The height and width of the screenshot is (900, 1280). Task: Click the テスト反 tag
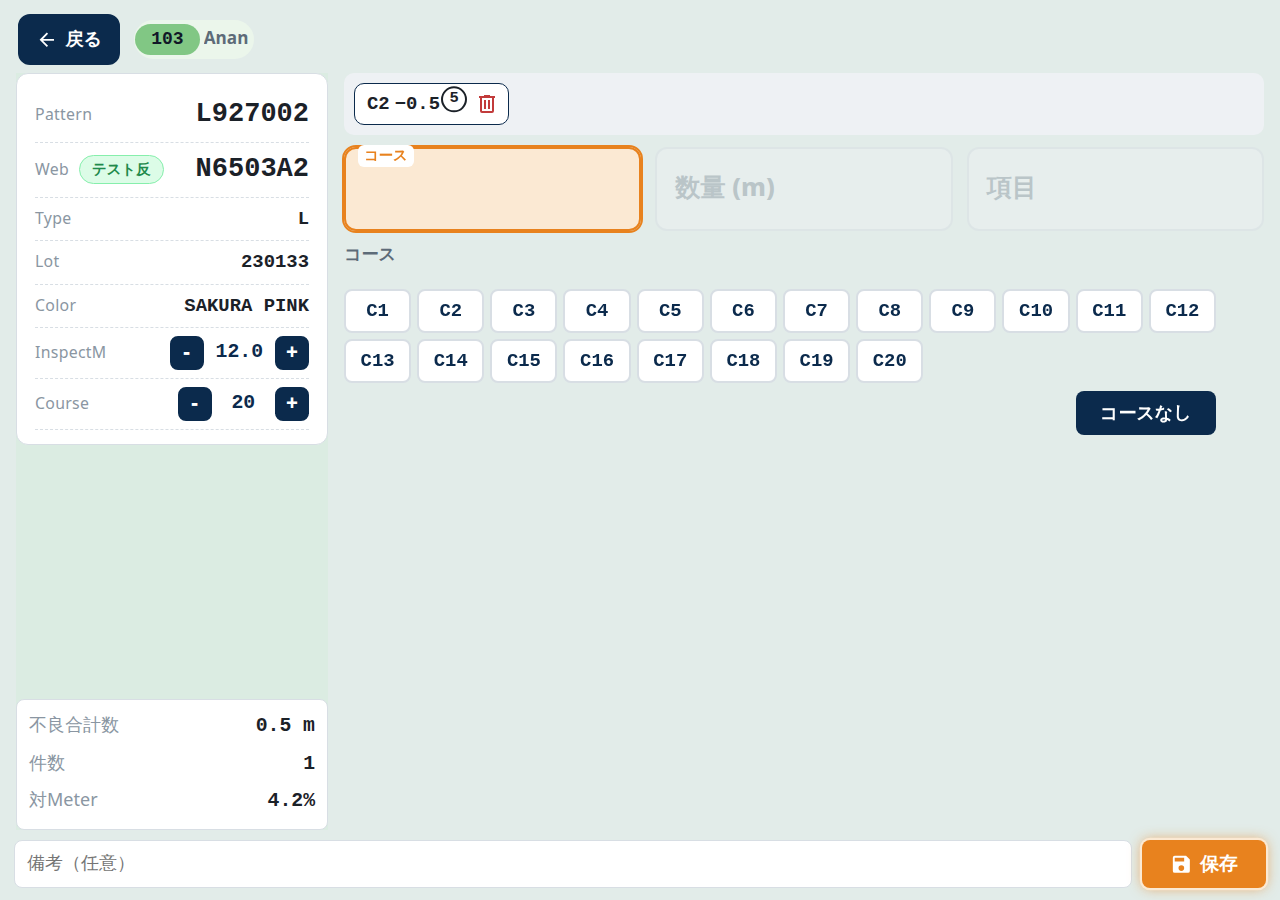coord(121,170)
